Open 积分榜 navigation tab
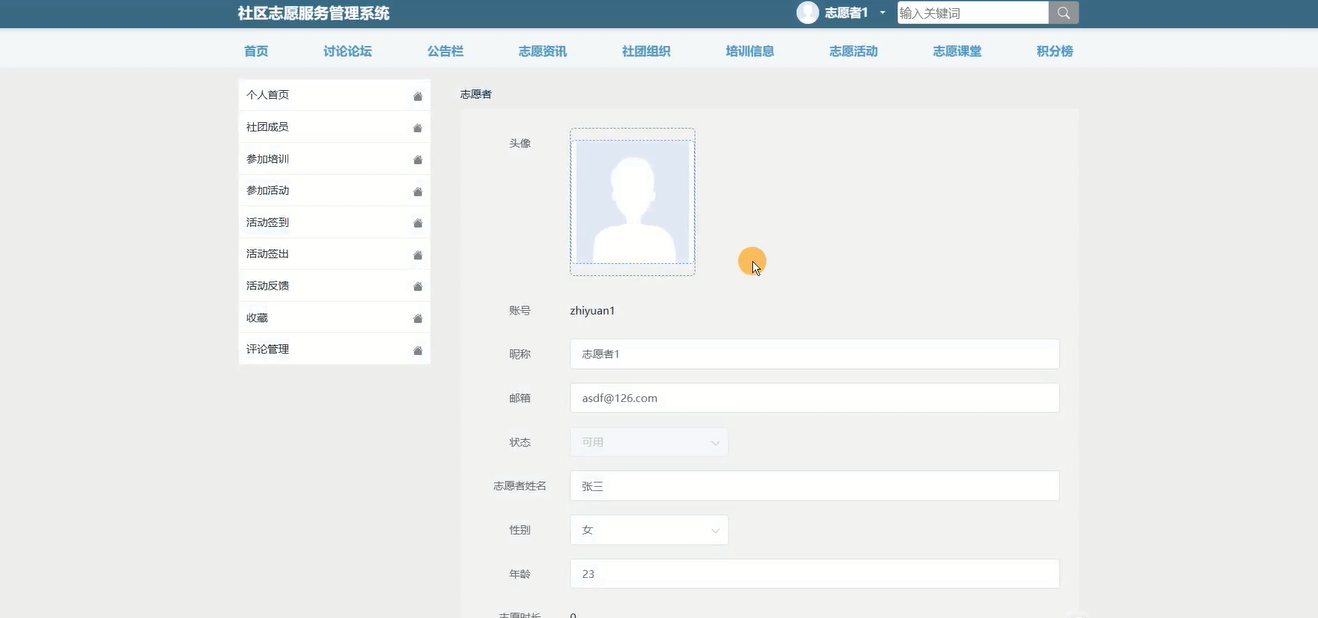 click(1054, 51)
